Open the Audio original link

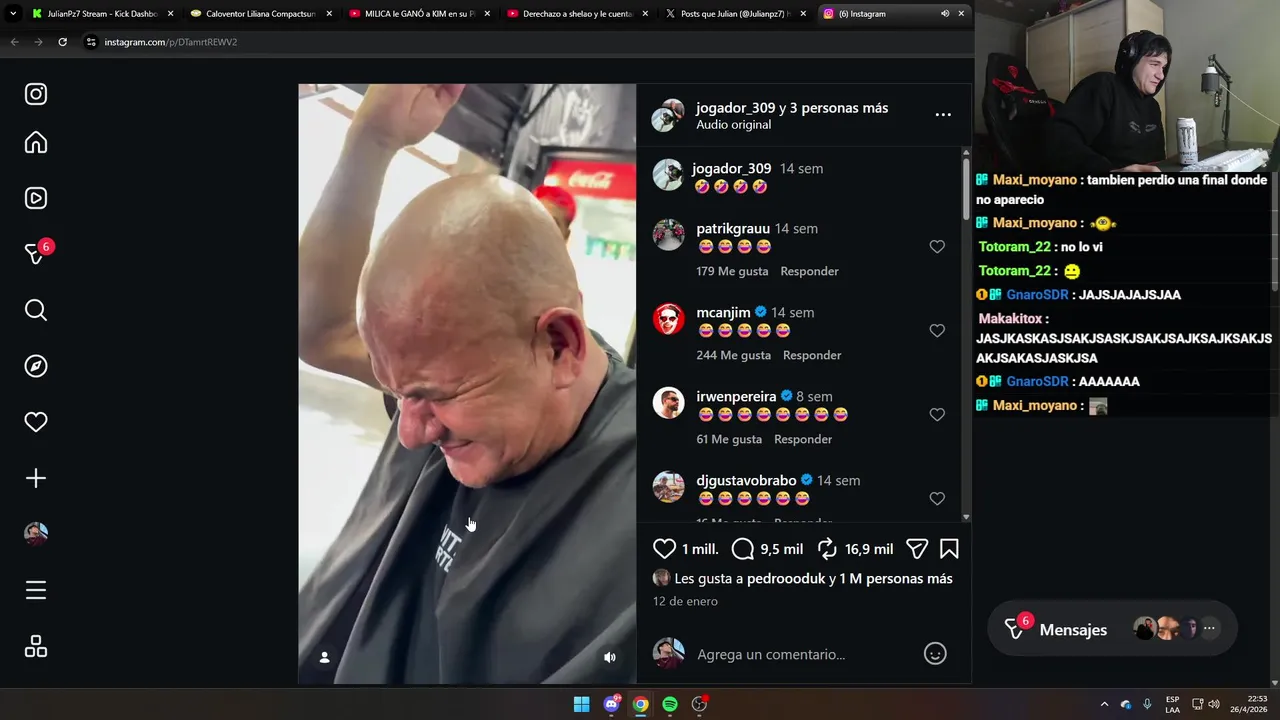point(733,125)
